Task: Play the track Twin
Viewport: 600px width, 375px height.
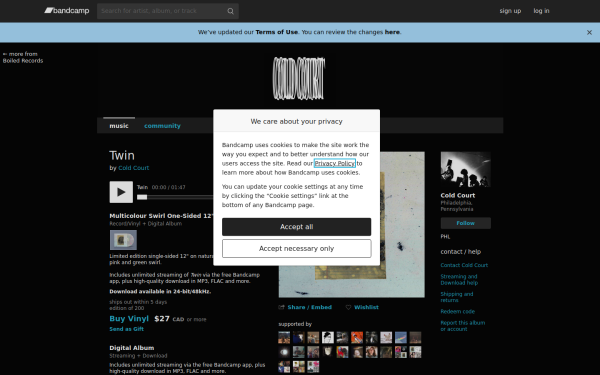Action: (121, 192)
